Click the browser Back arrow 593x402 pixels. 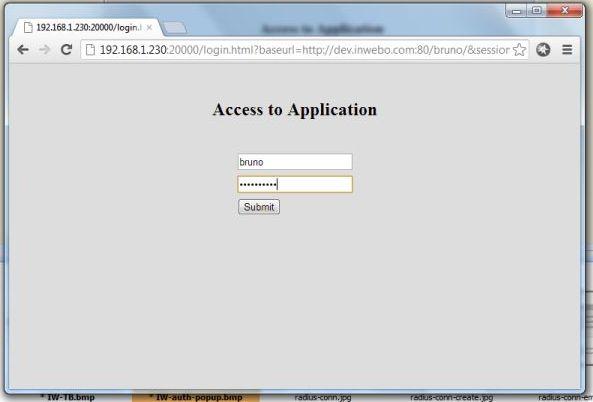point(23,50)
